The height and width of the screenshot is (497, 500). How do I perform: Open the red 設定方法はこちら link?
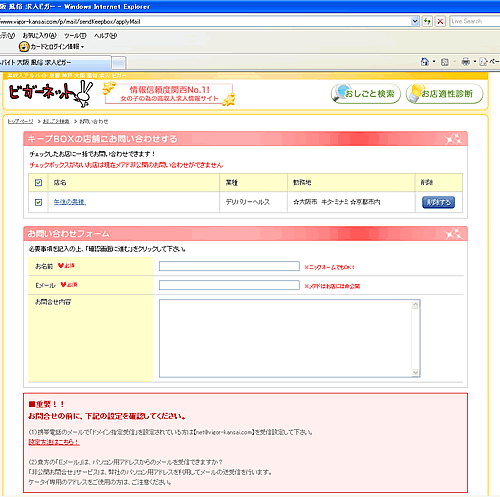coord(54,442)
